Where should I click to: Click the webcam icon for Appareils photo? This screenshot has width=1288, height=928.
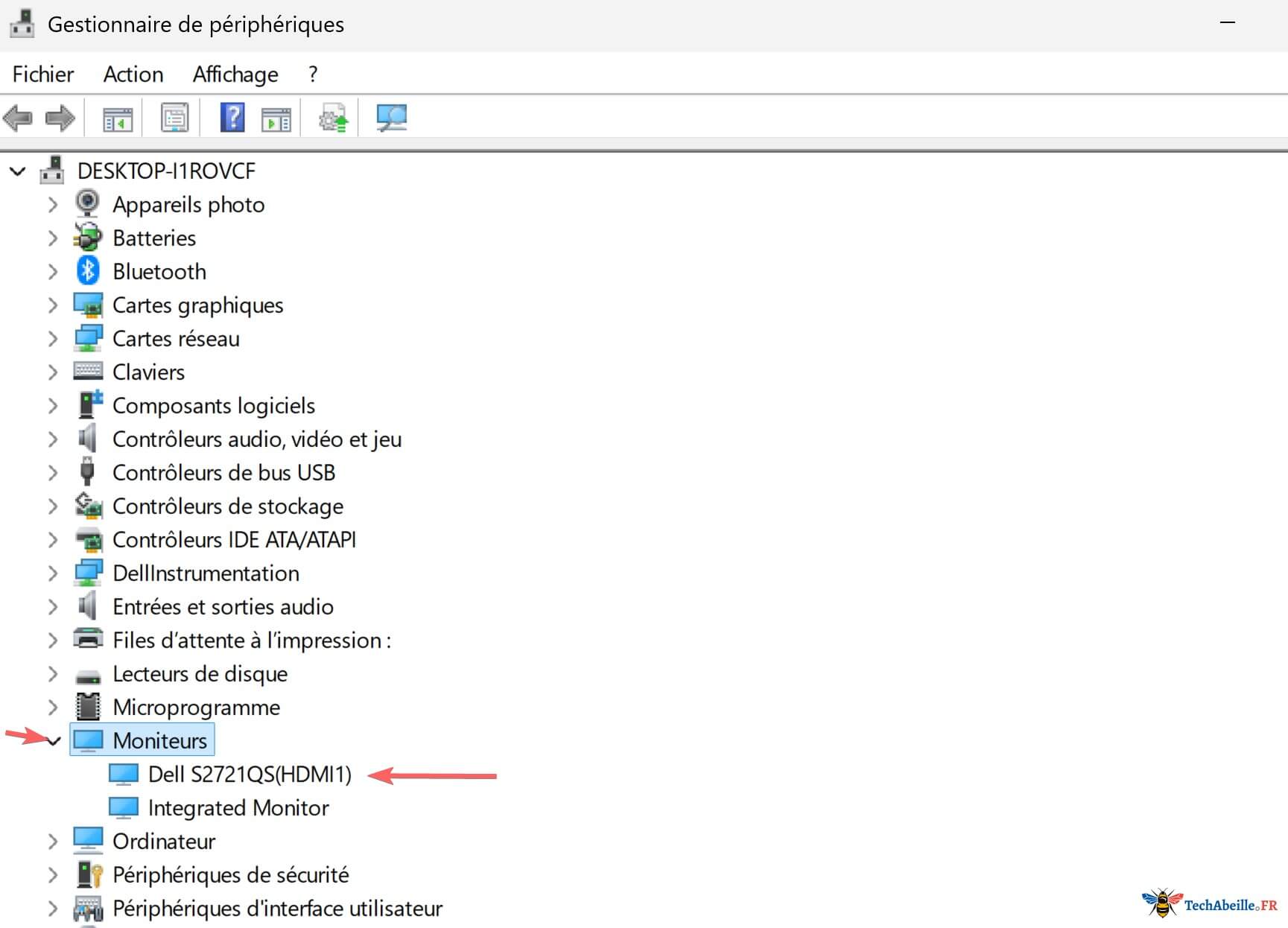88,203
